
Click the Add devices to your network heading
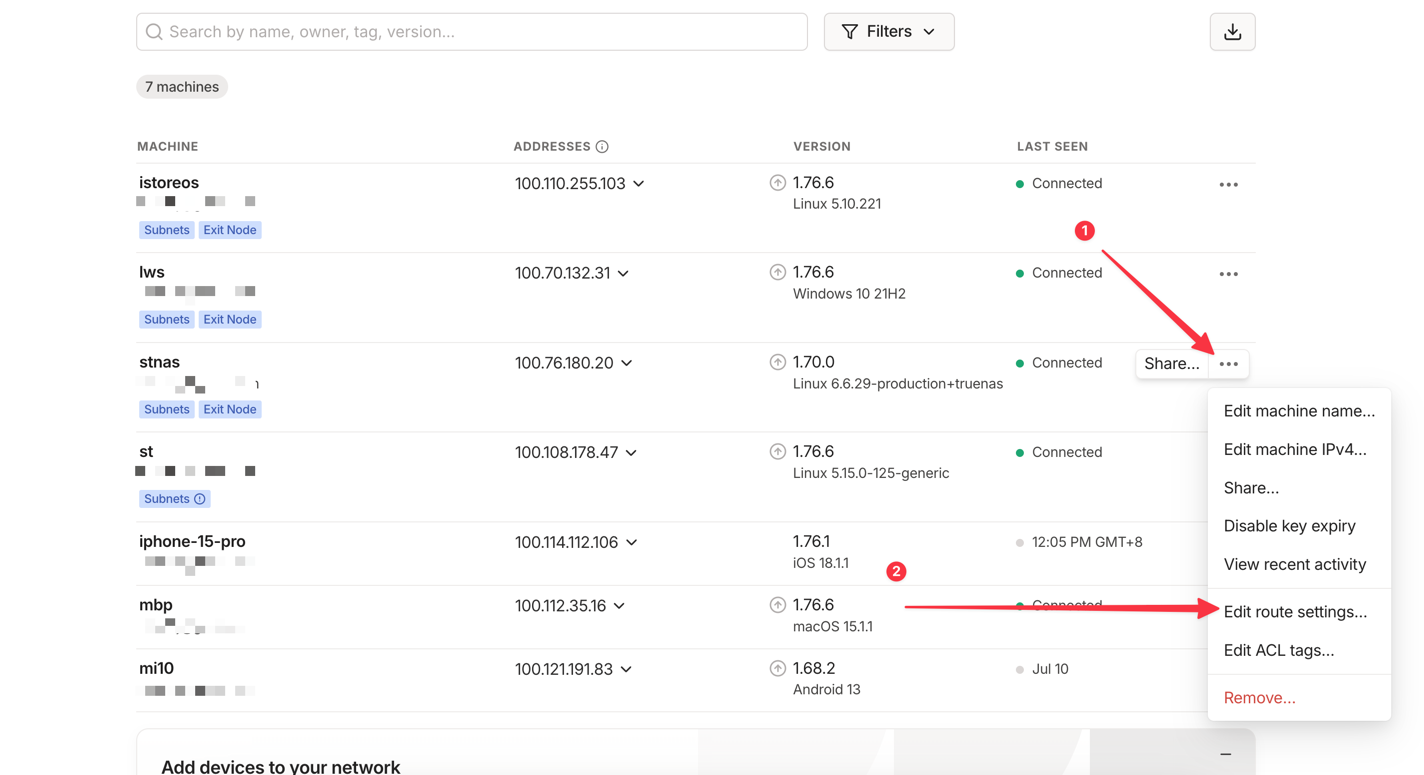tap(281, 767)
